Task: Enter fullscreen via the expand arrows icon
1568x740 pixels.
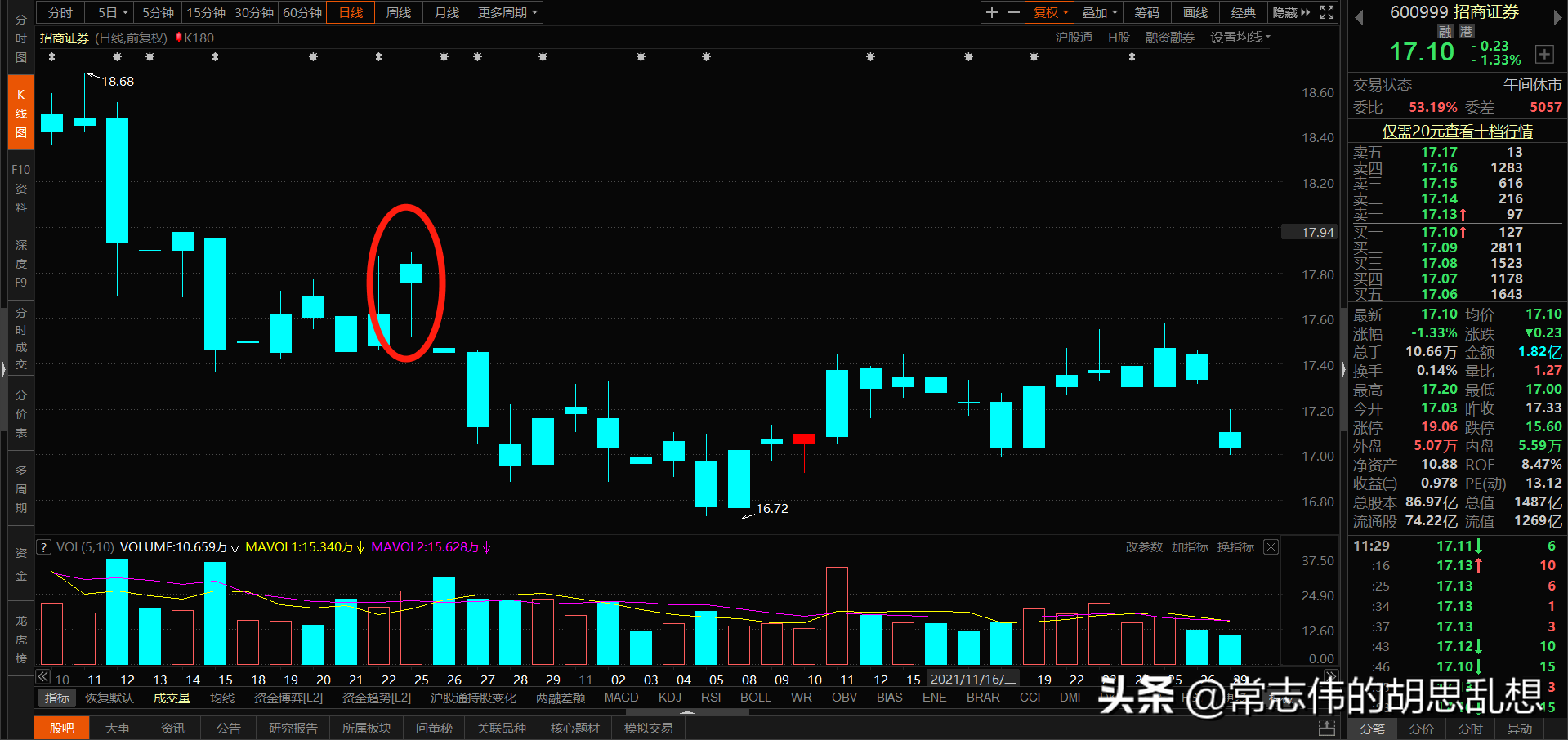Action: click(x=1326, y=12)
